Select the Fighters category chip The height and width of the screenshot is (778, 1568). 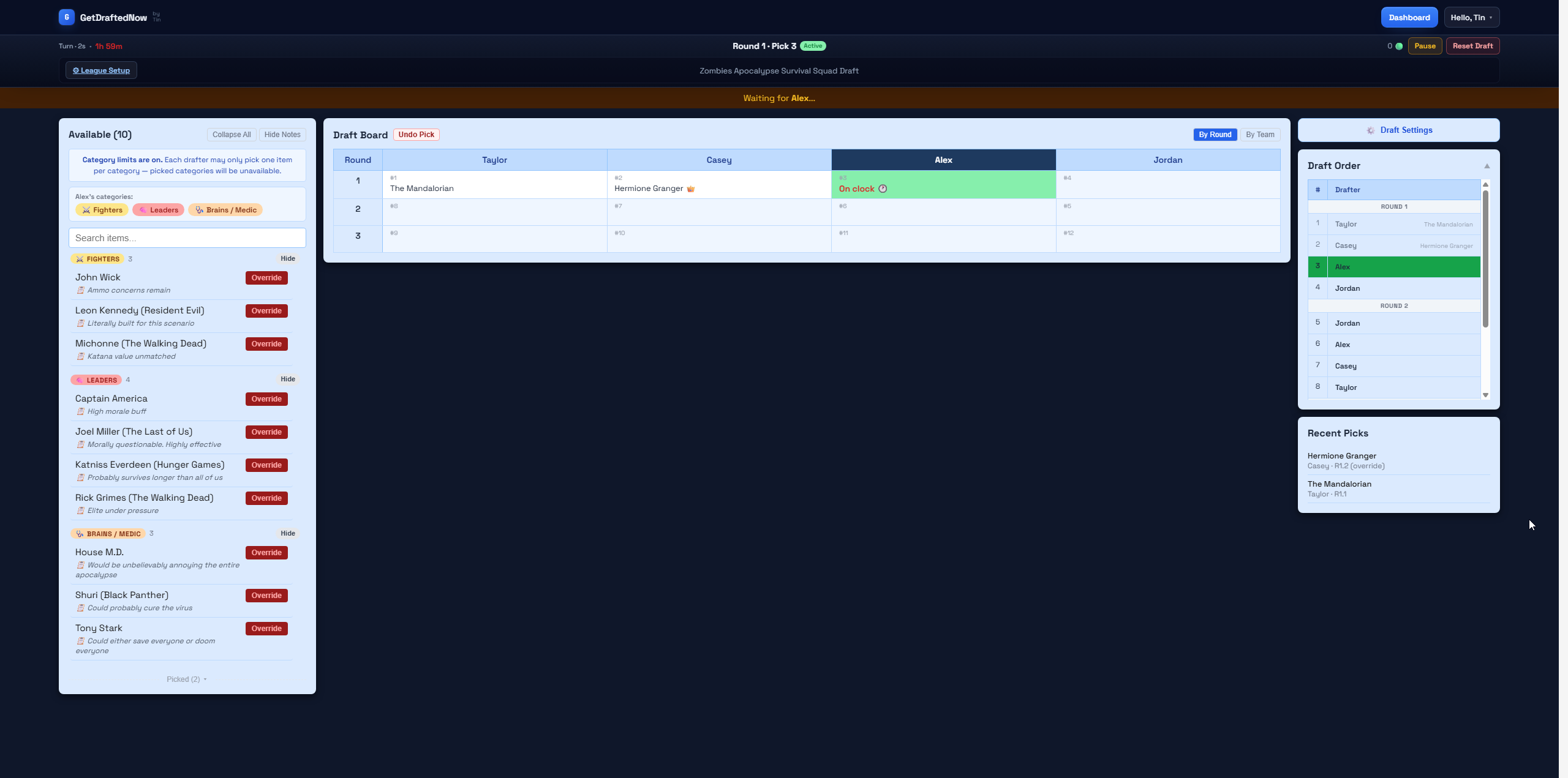pyautogui.click(x=102, y=210)
